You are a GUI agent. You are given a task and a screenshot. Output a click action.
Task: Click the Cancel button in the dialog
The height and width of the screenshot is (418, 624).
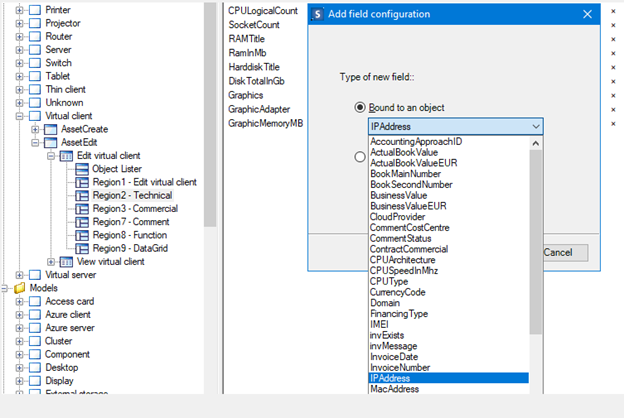(565, 252)
